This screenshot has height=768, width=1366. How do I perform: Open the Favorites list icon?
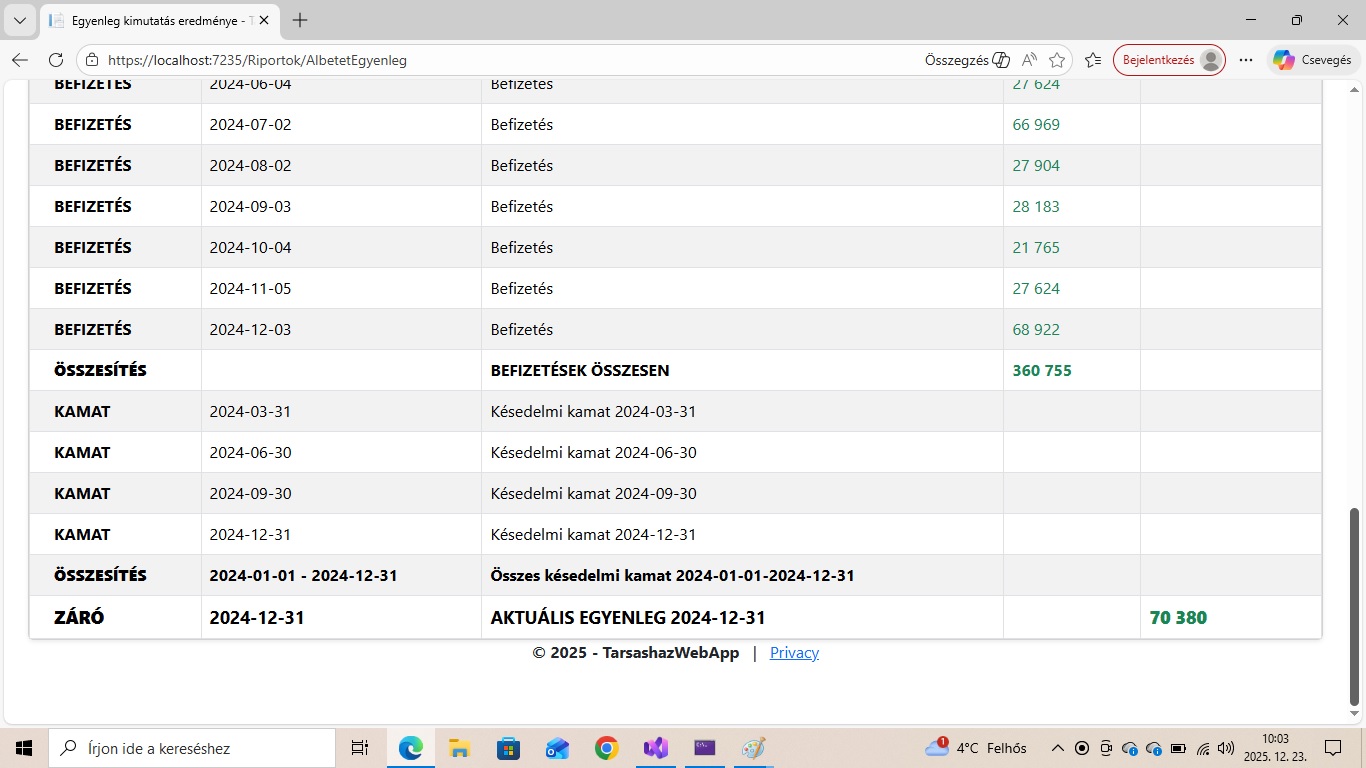point(1093,60)
